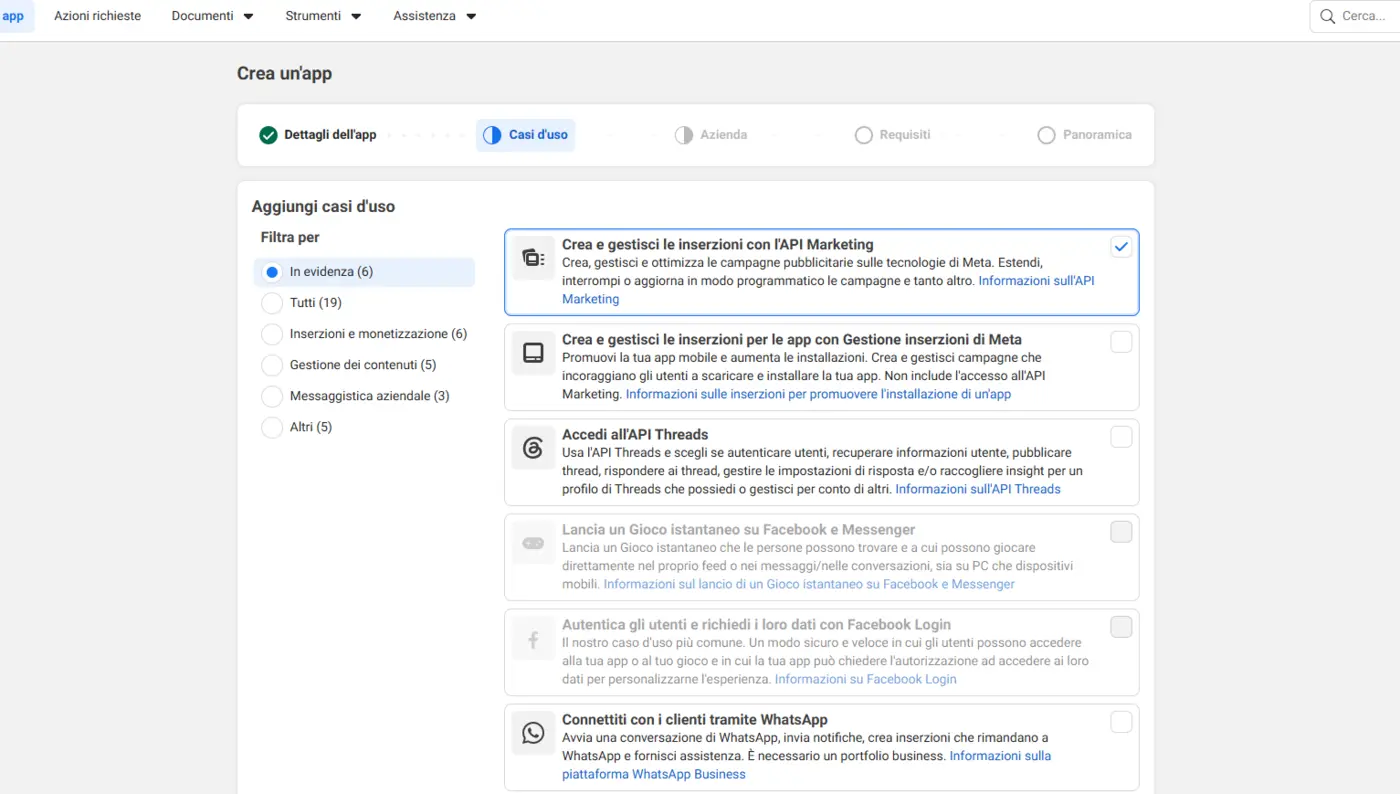This screenshot has height=794, width=1400.
Task: Click the 'Accedi all'API Threads' title
Action: [x=635, y=434]
